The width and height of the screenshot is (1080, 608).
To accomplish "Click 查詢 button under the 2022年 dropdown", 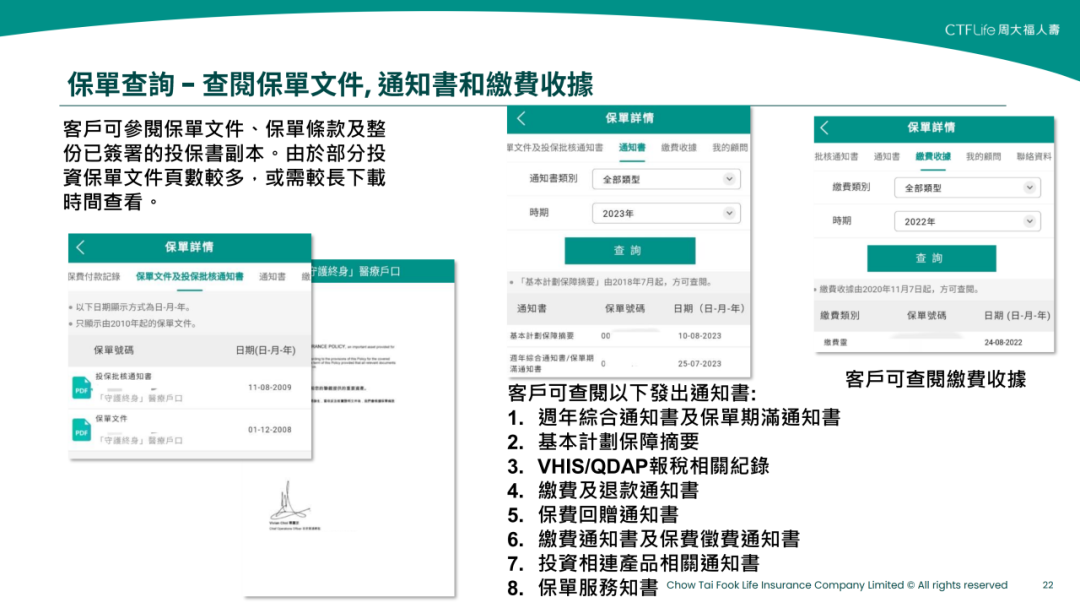I will (x=931, y=258).
